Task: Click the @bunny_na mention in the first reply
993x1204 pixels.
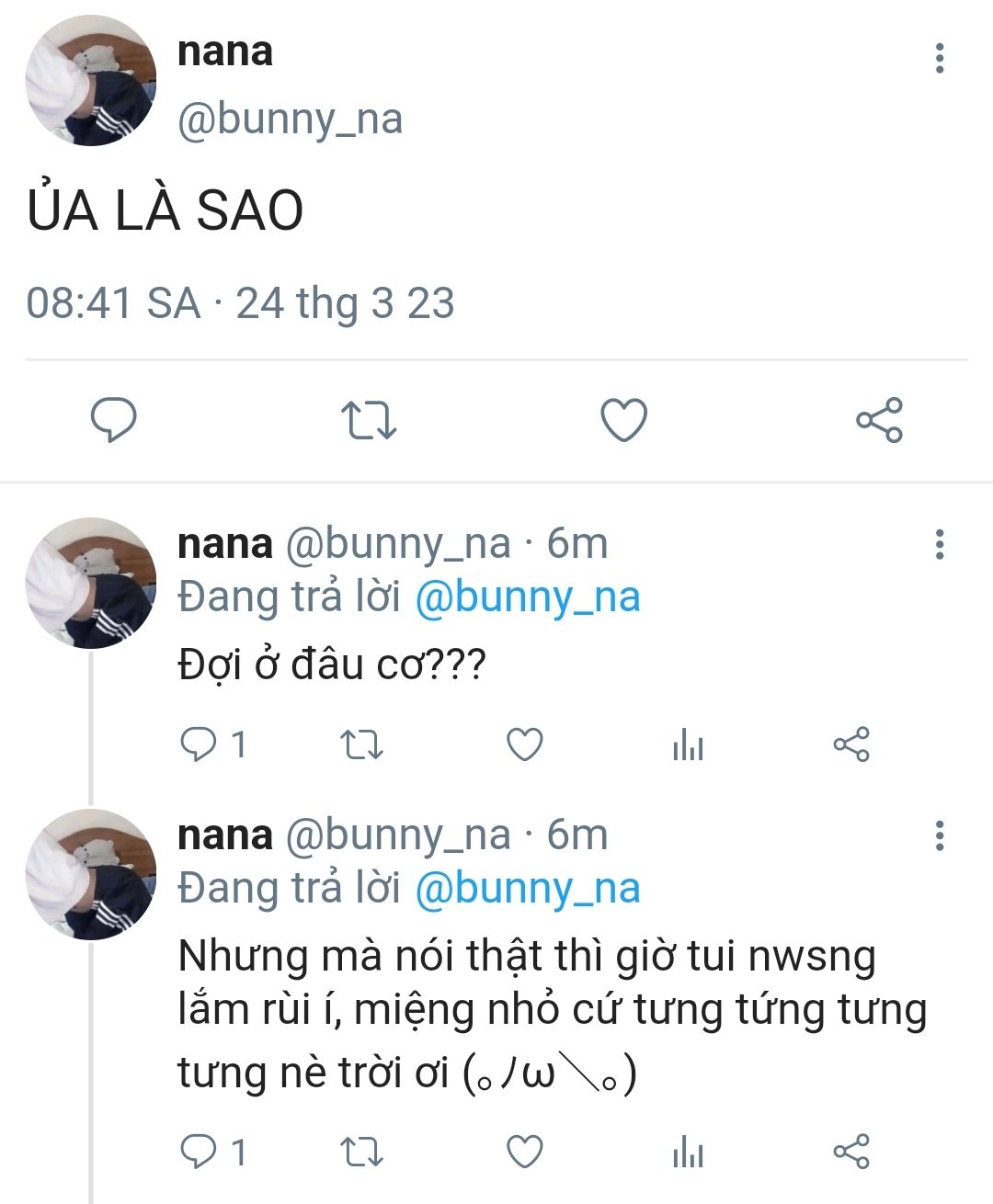Action: pos(527,597)
